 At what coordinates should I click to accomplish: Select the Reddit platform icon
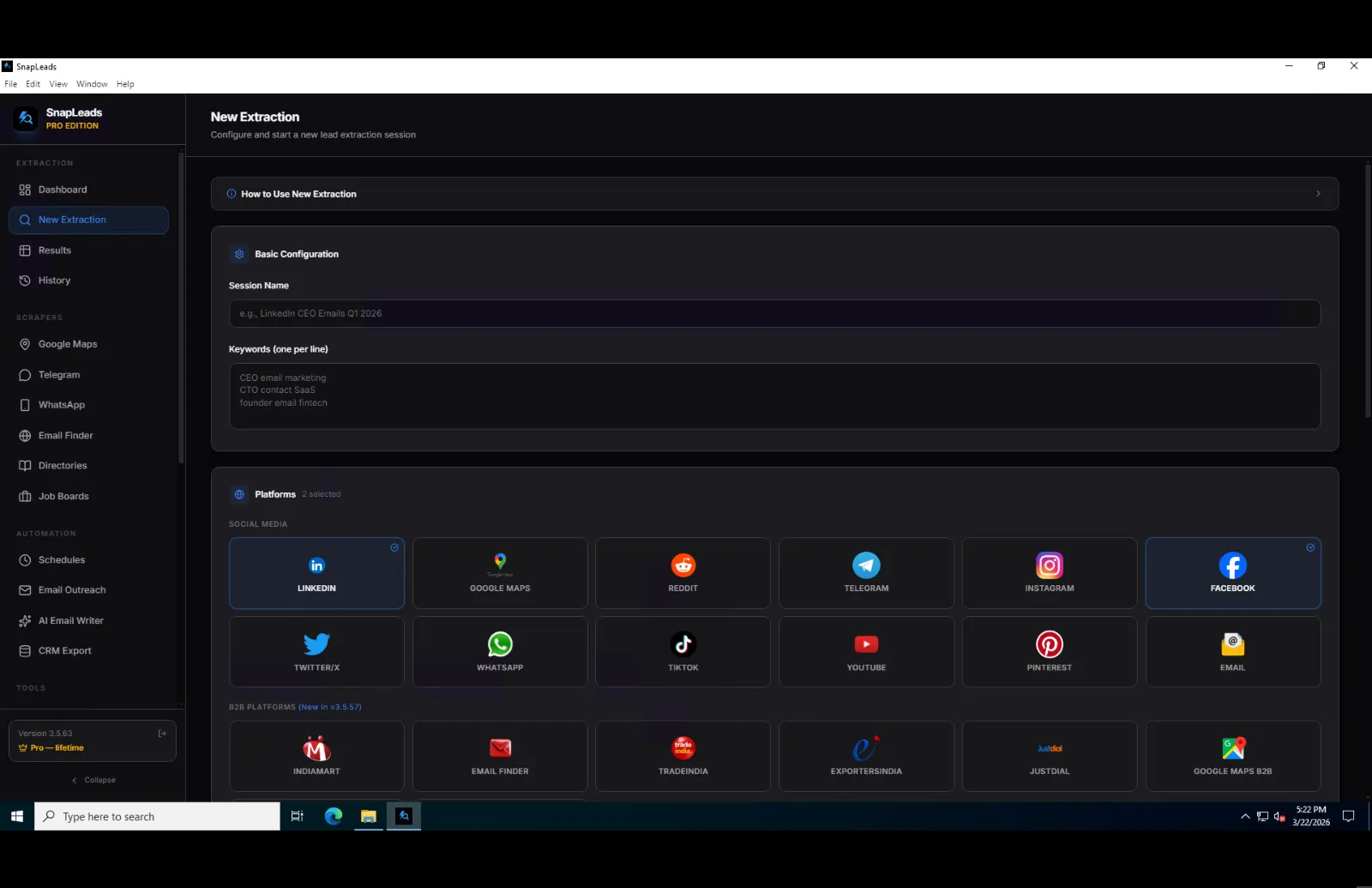point(683,565)
